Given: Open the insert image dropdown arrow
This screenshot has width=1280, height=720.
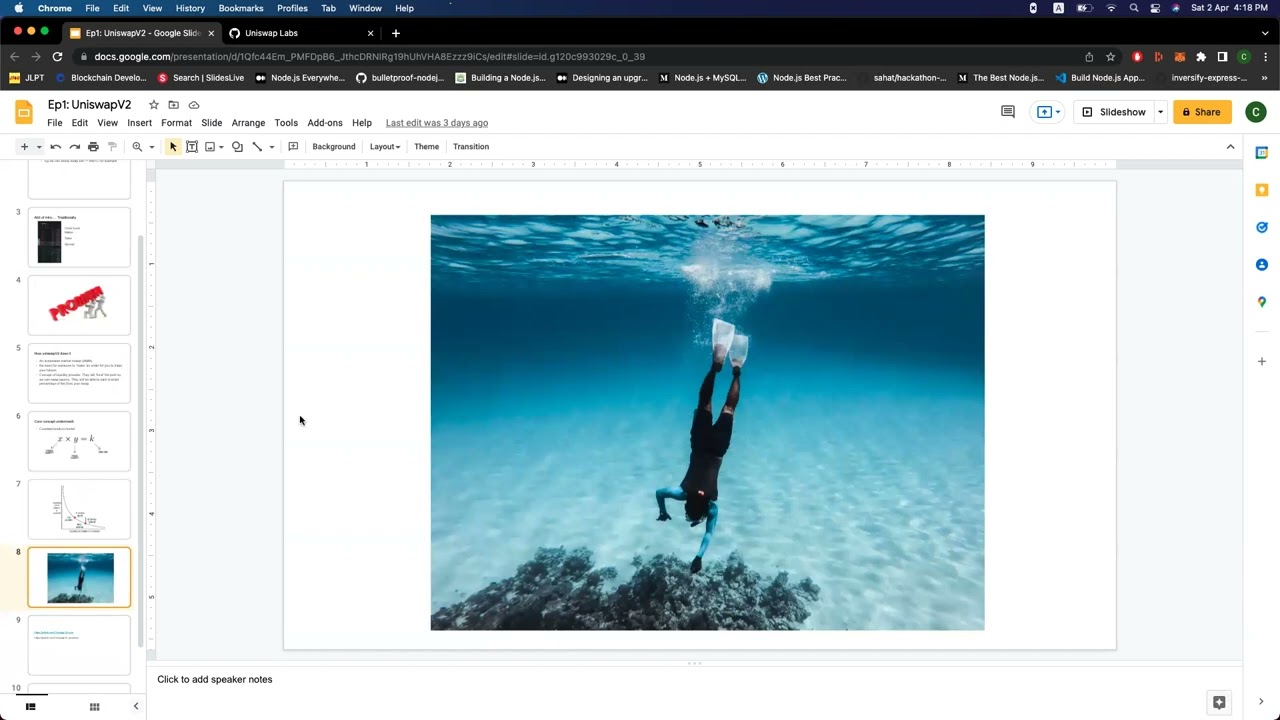Looking at the screenshot, I should click(221, 147).
